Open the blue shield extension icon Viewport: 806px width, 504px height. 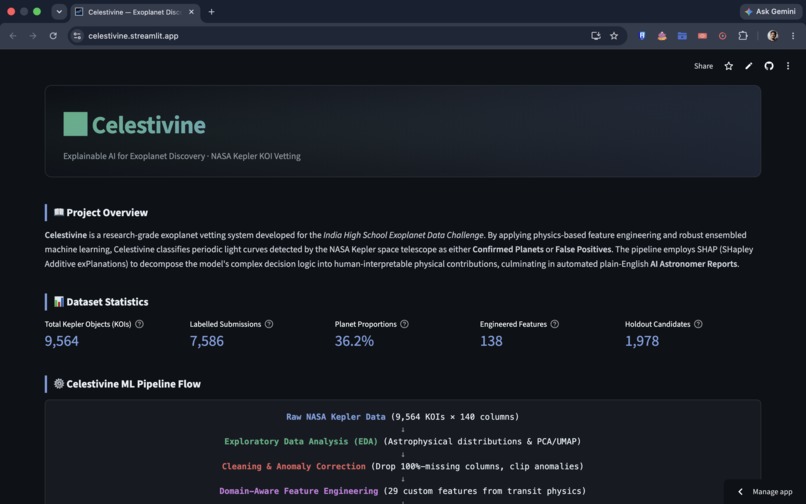pos(642,36)
